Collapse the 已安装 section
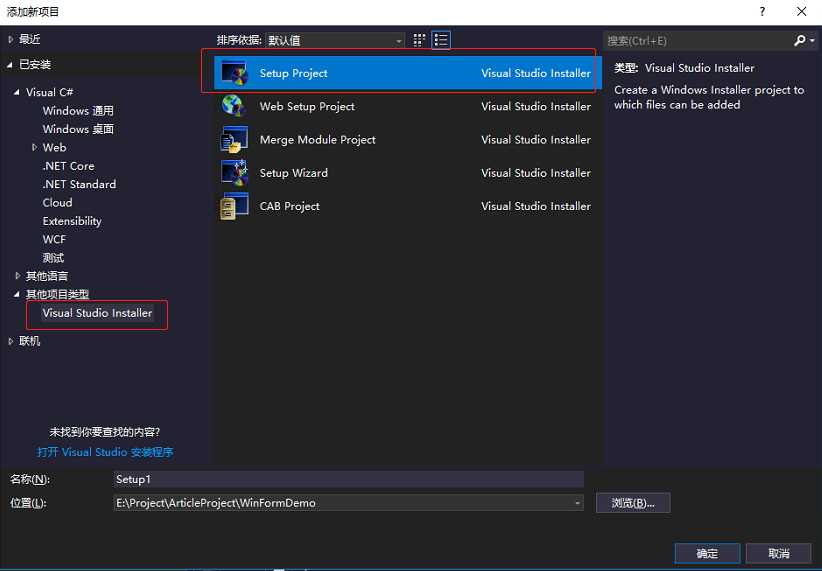Viewport: 822px width, 571px height. pos(10,64)
